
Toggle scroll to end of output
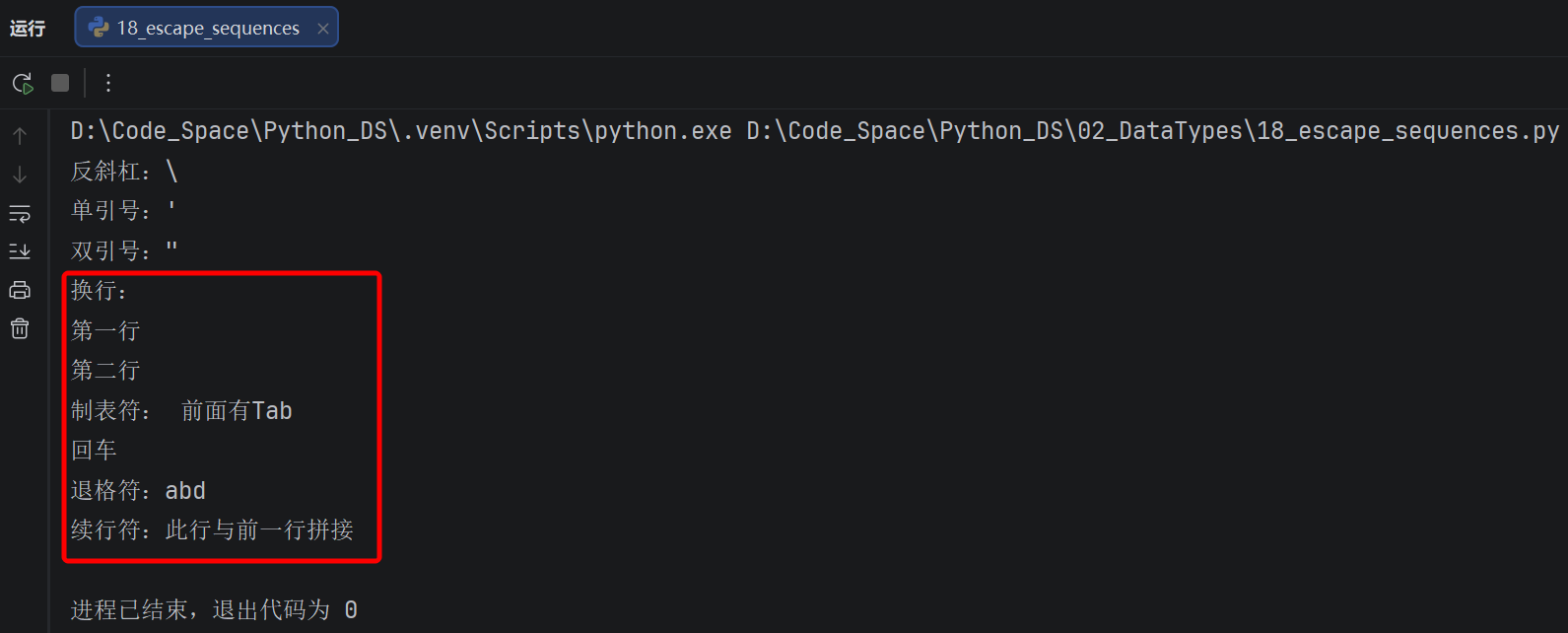[x=20, y=251]
